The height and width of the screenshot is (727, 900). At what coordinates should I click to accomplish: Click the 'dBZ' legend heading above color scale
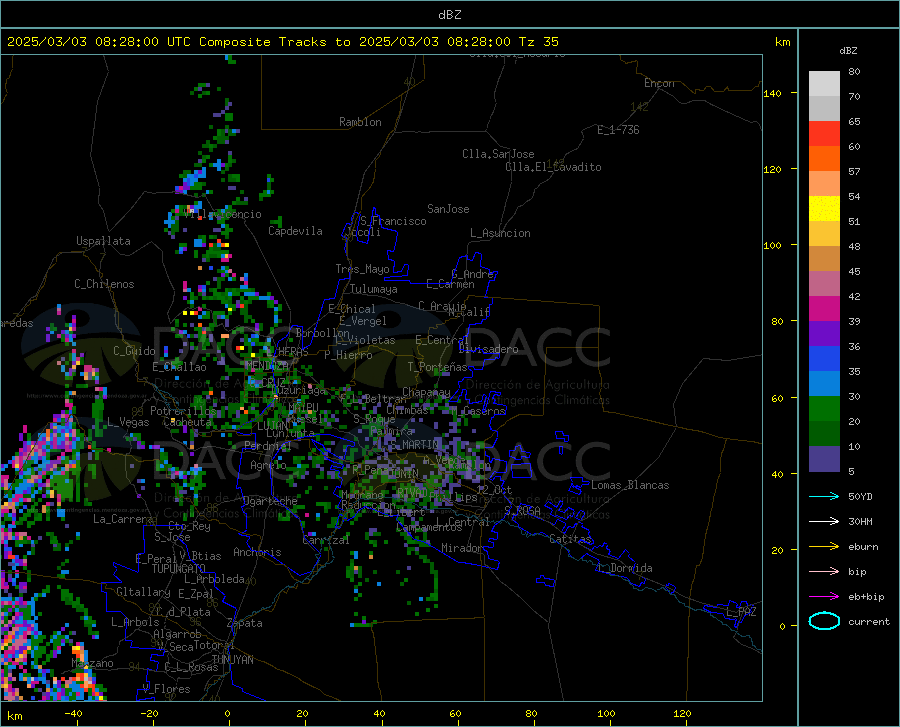click(x=848, y=50)
